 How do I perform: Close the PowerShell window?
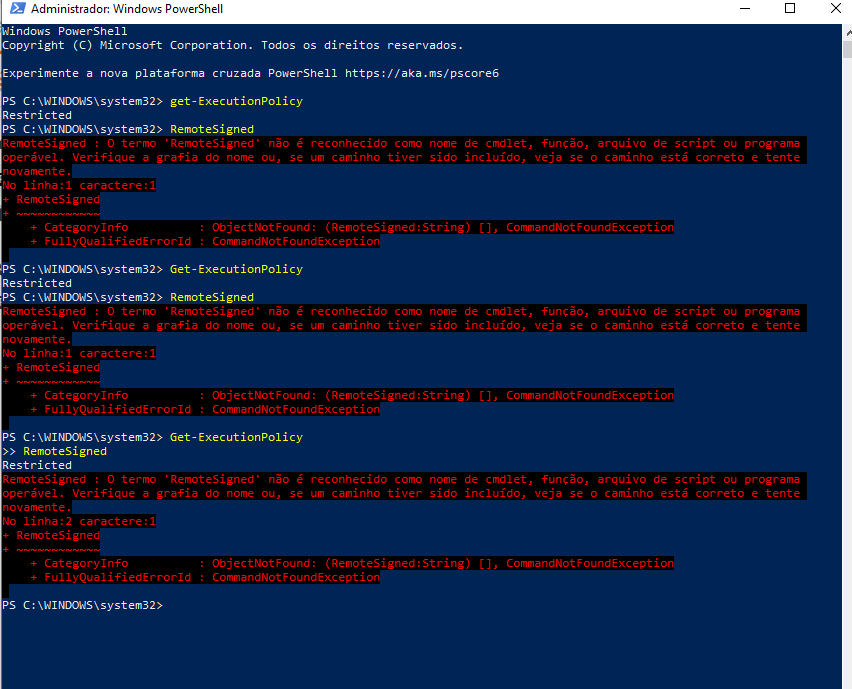click(x=836, y=8)
